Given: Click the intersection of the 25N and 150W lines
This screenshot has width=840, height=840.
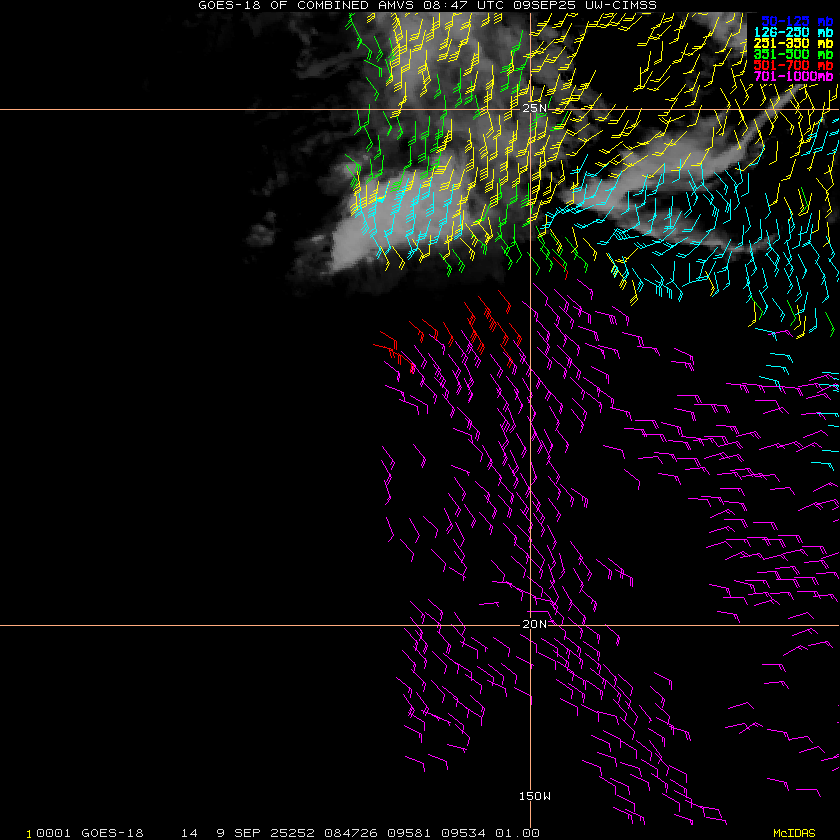Looking at the screenshot, I should tap(530, 109).
